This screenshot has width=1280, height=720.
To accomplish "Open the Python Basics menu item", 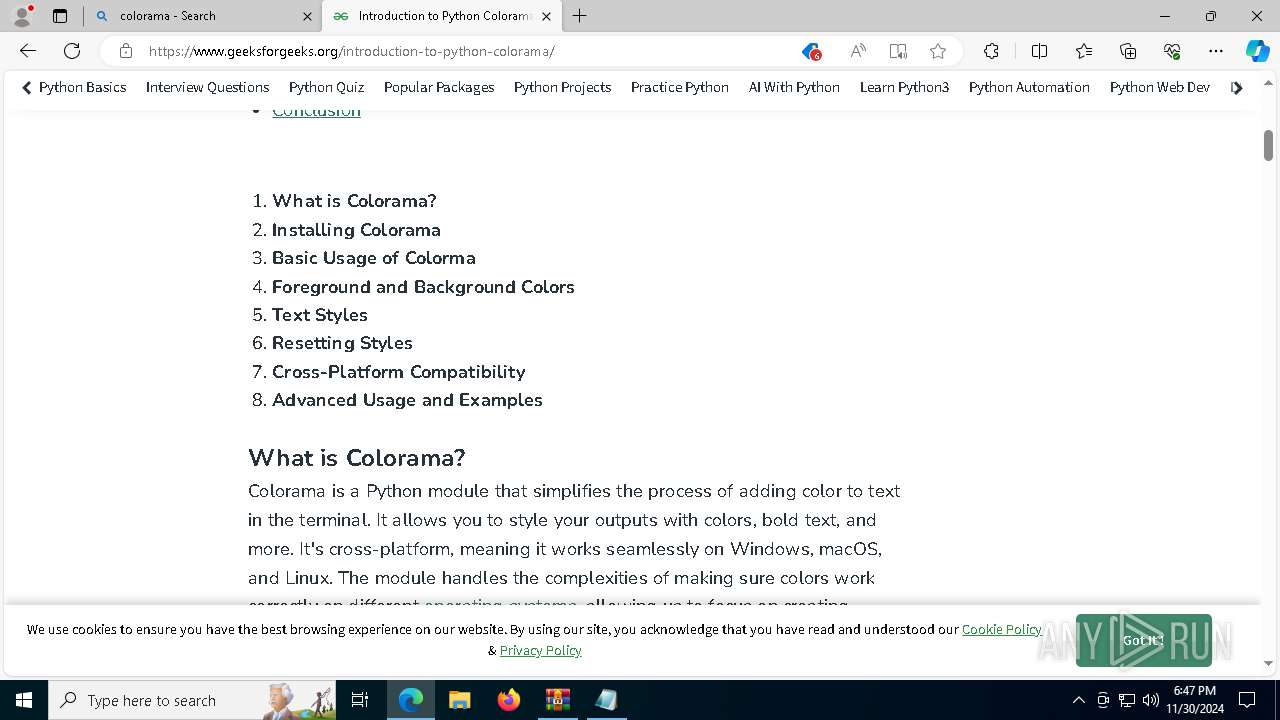I will (x=82, y=87).
